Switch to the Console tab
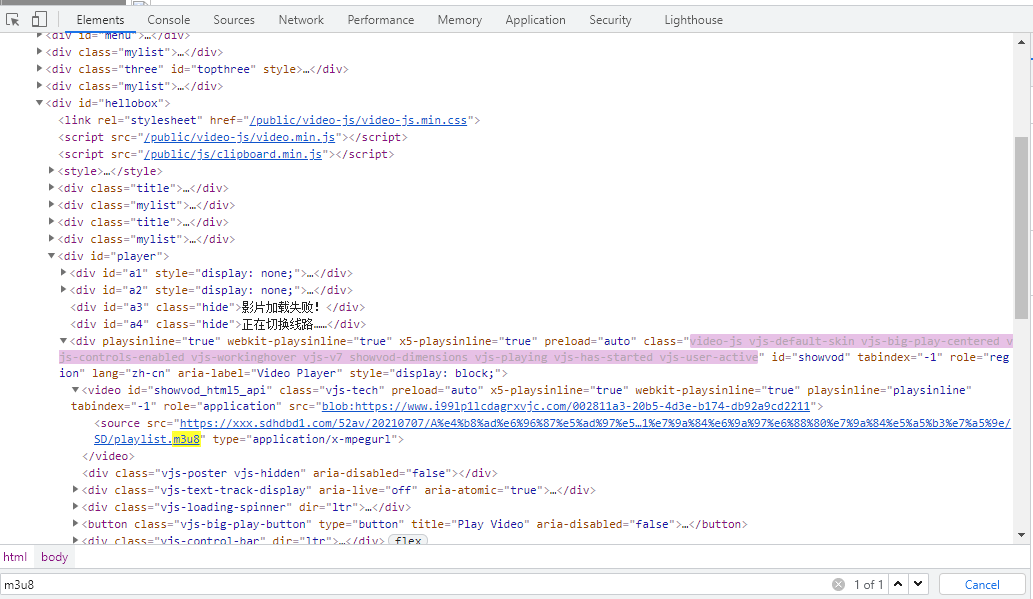Screen dimensions: 1033x599 coord(169,20)
